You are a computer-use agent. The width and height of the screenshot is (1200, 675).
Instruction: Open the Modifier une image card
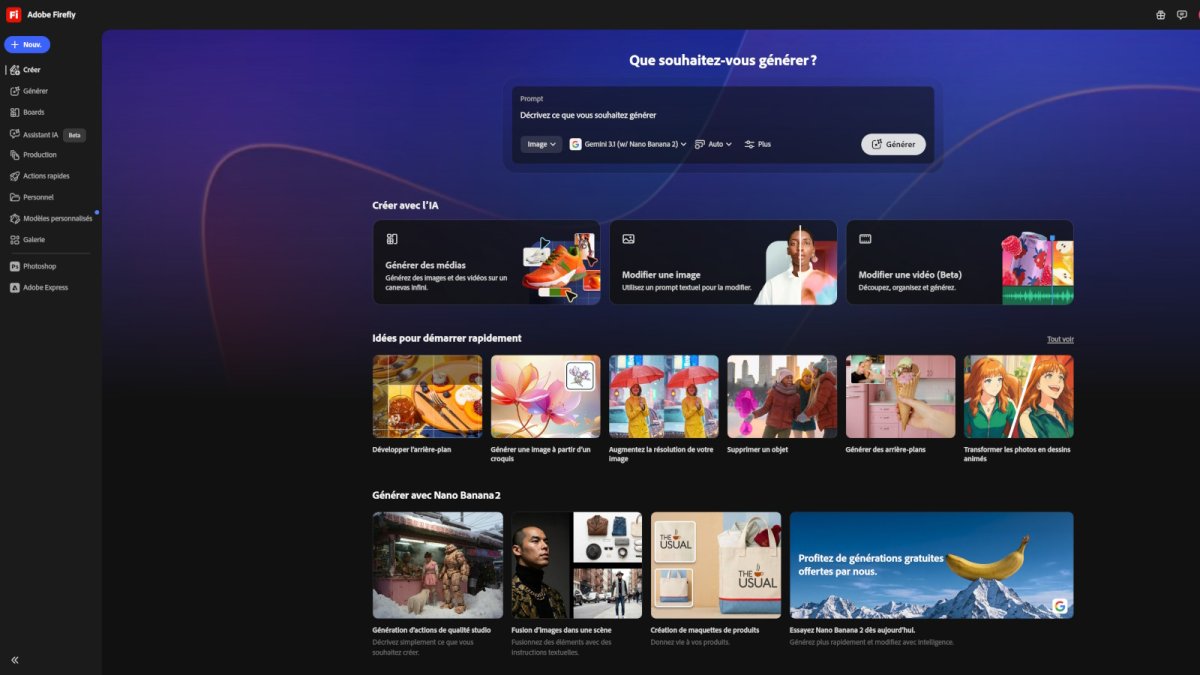(x=723, y=262)
